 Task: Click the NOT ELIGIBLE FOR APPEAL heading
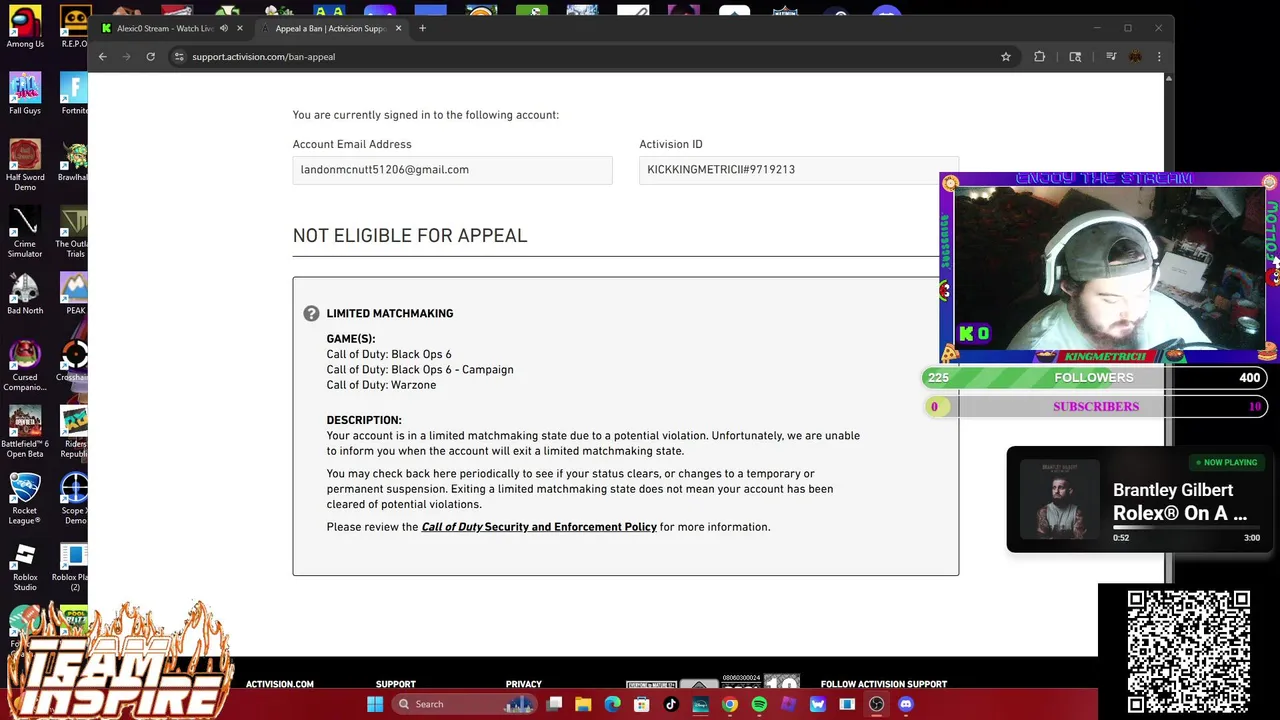click(x=410, y=236)
